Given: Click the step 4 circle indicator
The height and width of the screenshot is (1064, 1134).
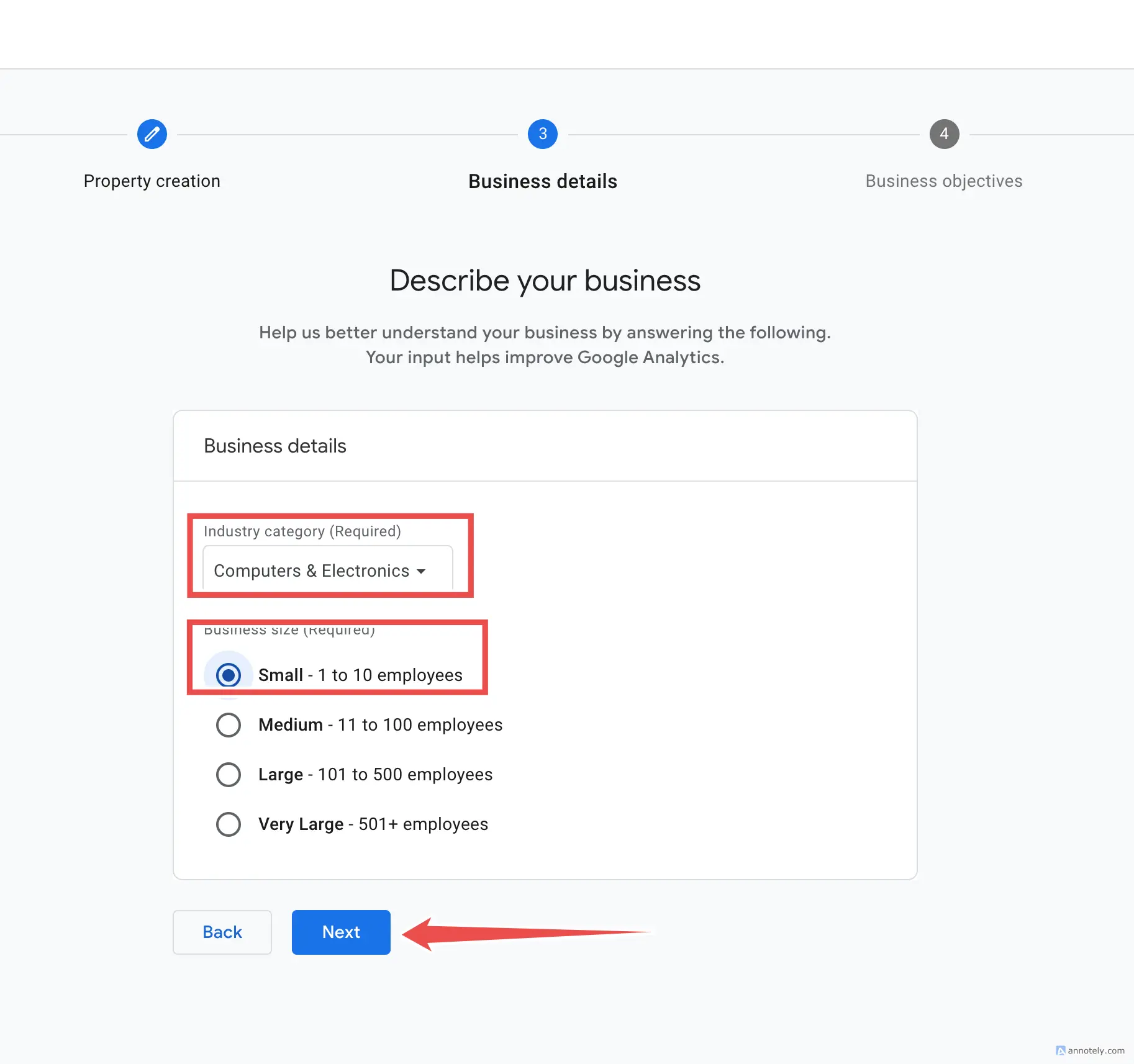Looking at the screenshot, I should coord(944,134).
